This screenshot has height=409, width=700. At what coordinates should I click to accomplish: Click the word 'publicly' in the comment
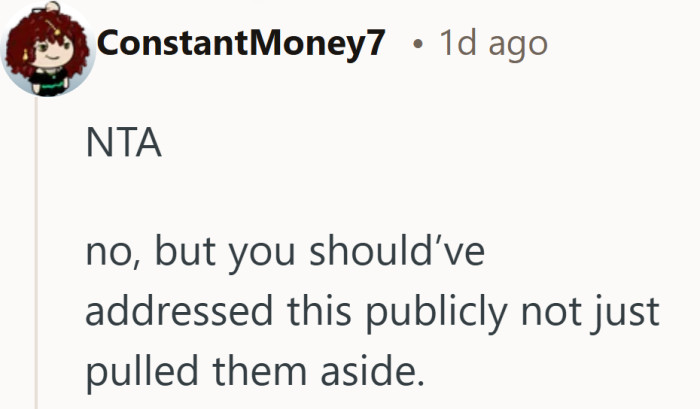[436, 312]
